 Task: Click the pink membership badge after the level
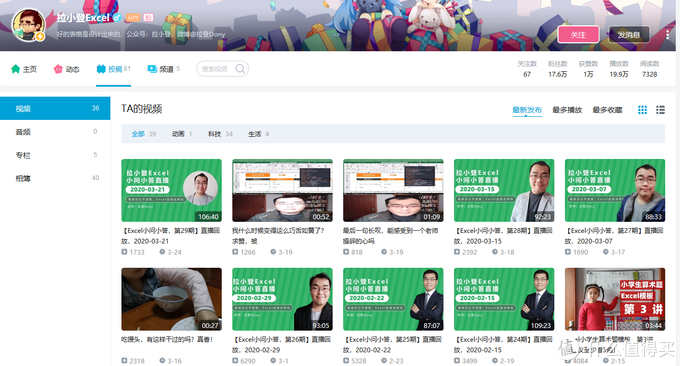coord(148,18)
